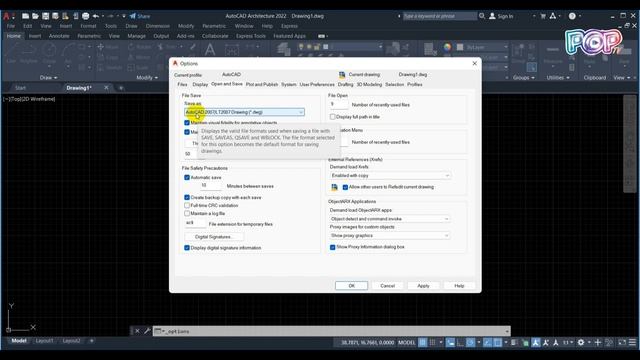640x360 pixels.
Task: Click the command line close X icon
Action: tap(137, 331)
